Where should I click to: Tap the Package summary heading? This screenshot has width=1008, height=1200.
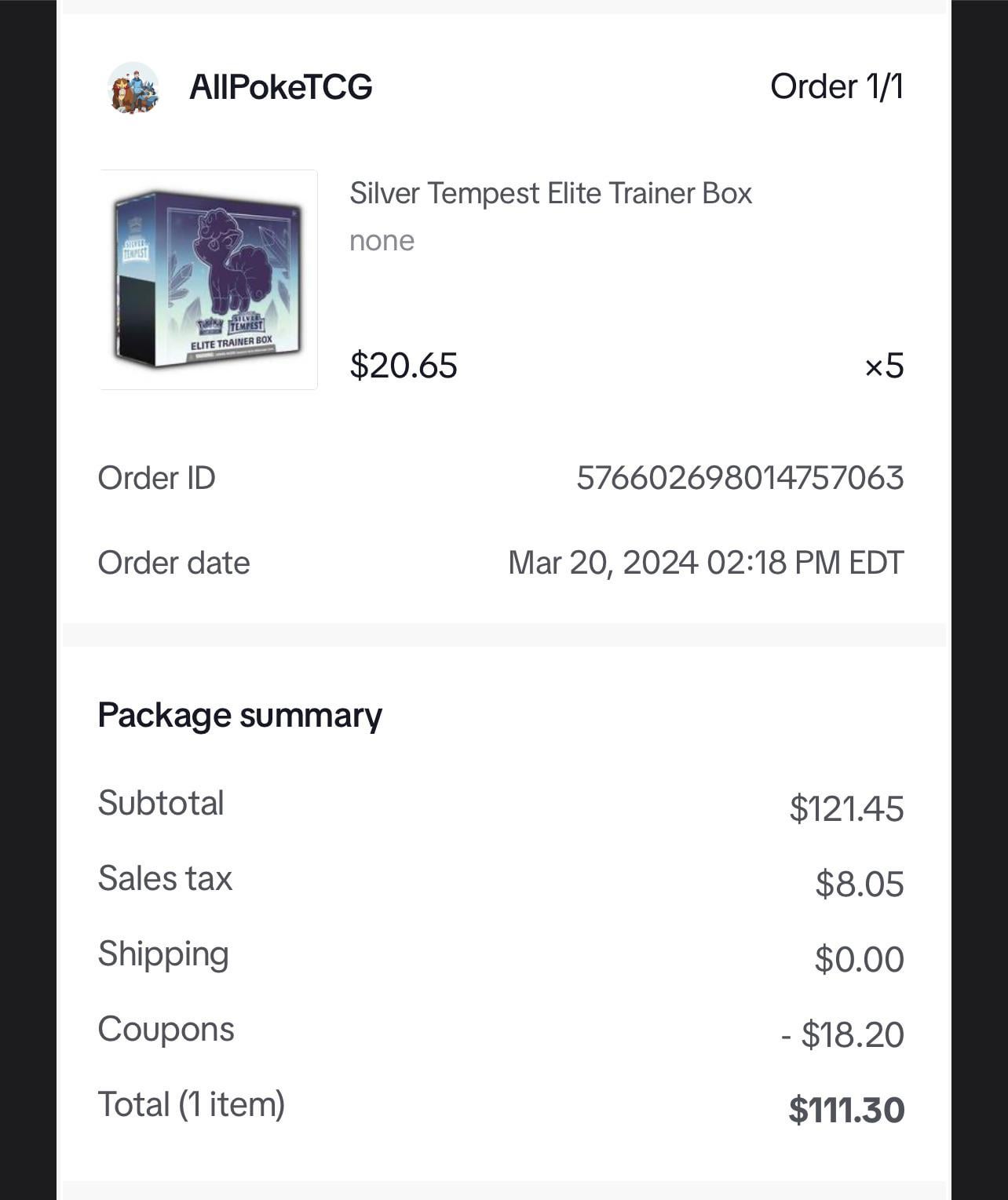[x=239, y=716]
